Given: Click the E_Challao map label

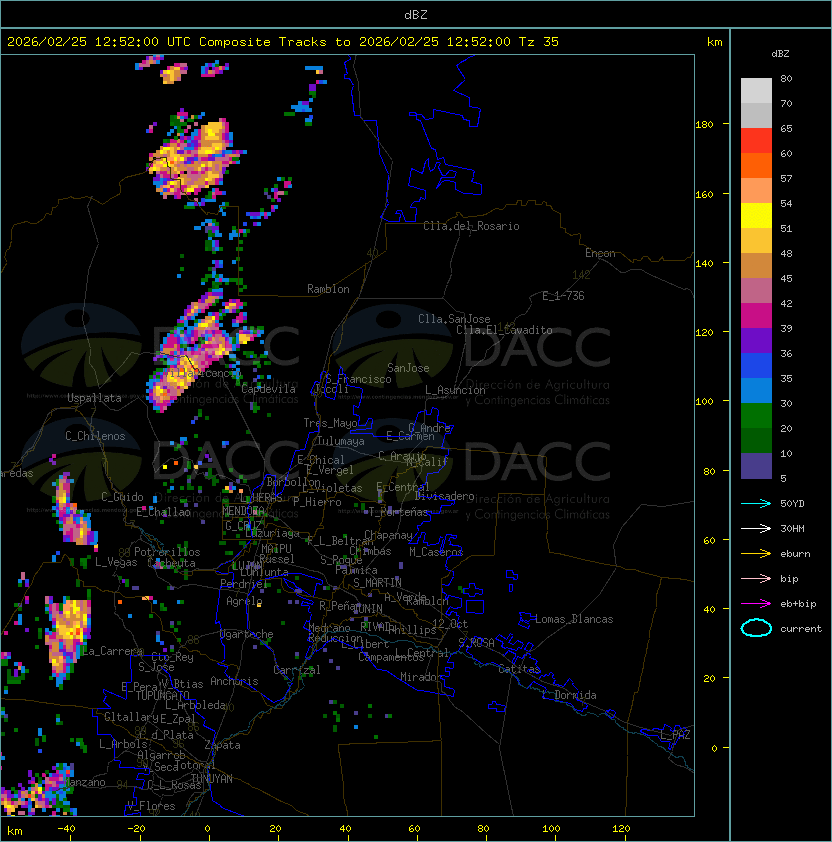Looking at the screenshot, I should [163, 512].
